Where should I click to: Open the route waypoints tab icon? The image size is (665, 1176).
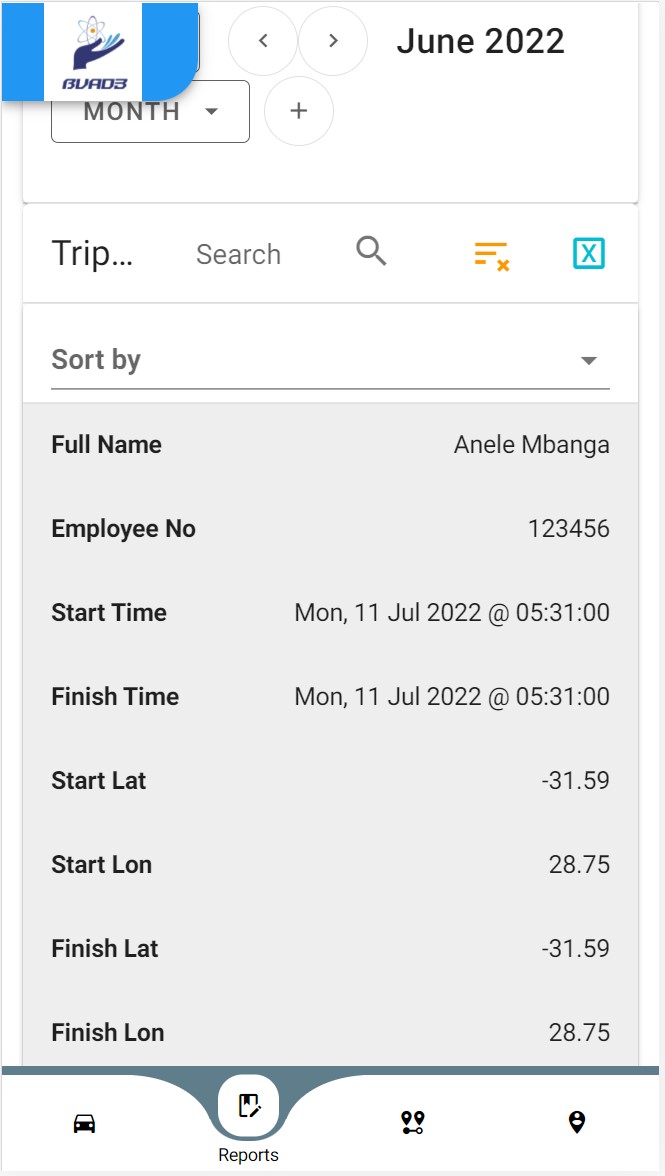coord(413,1123)
